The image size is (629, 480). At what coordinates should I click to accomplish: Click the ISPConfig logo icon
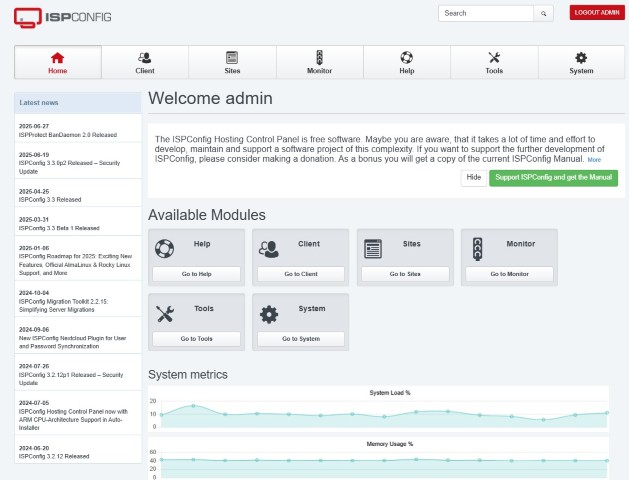click(x=29, y=17)
